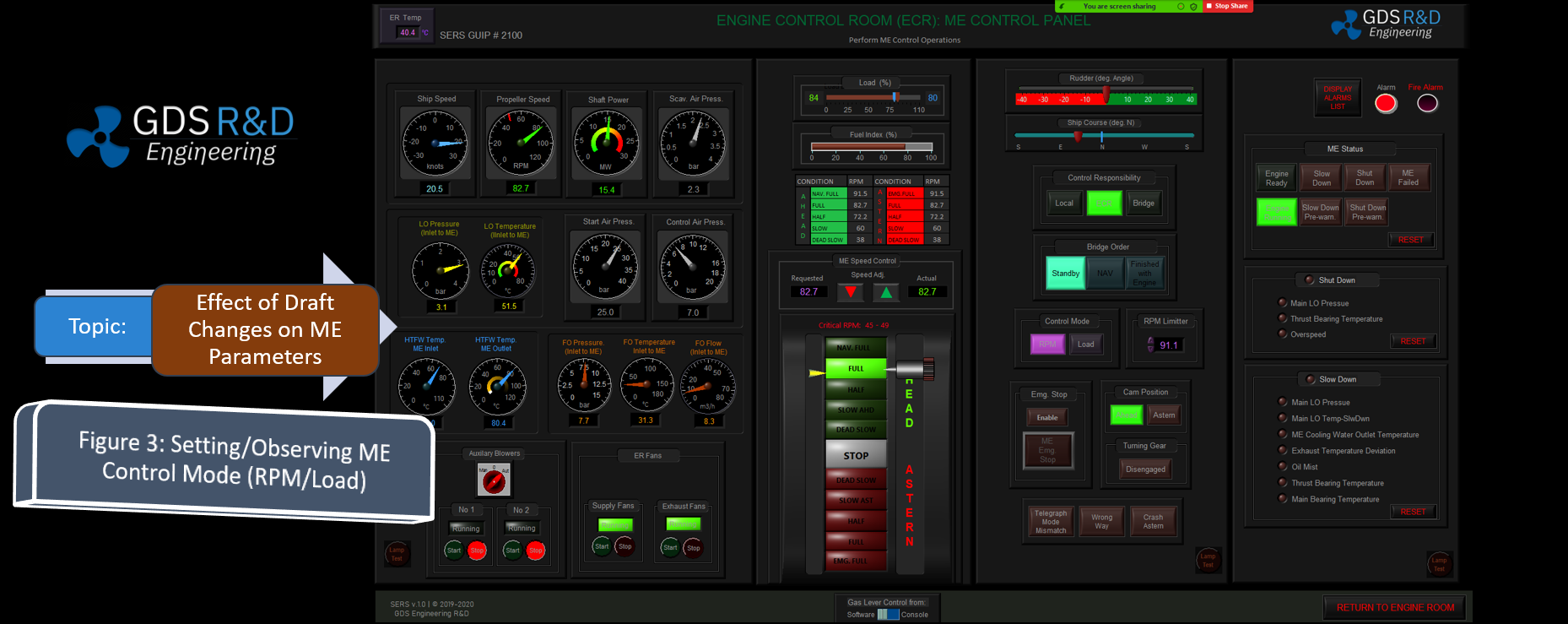This screenshot has height=624, width=1568.
Task: Click the red Speed Adj. decrease arrow
Action: (851, 292)
